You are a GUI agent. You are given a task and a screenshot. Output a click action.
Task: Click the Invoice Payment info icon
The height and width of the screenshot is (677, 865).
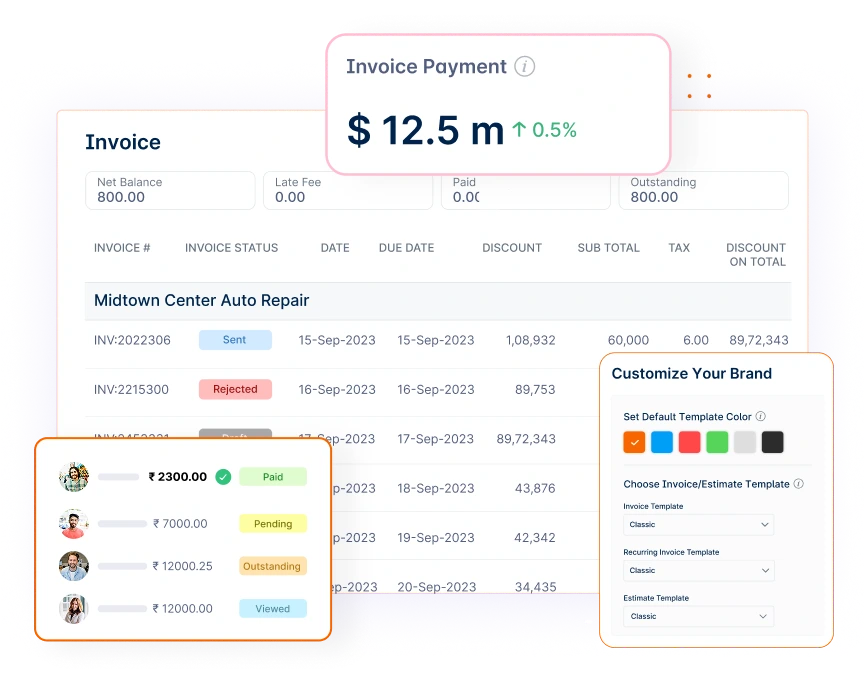(x=524, y=67)
